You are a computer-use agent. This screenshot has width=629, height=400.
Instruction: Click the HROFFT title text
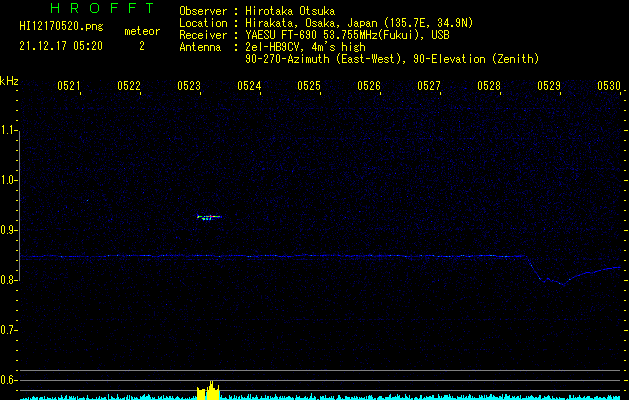(102, 8)
